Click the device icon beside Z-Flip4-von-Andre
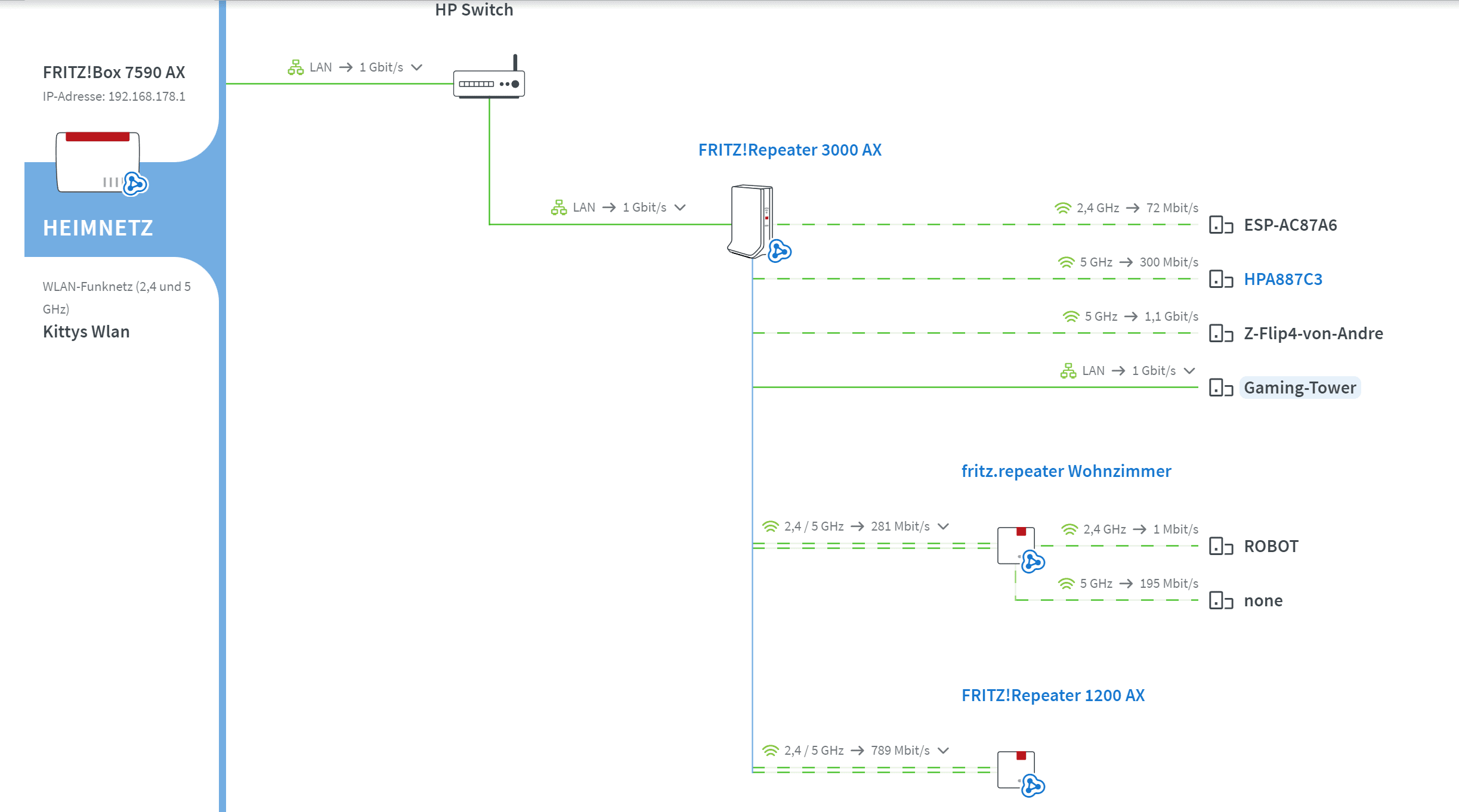The height and width of the screenshot is (812, 1459). 1220,333
